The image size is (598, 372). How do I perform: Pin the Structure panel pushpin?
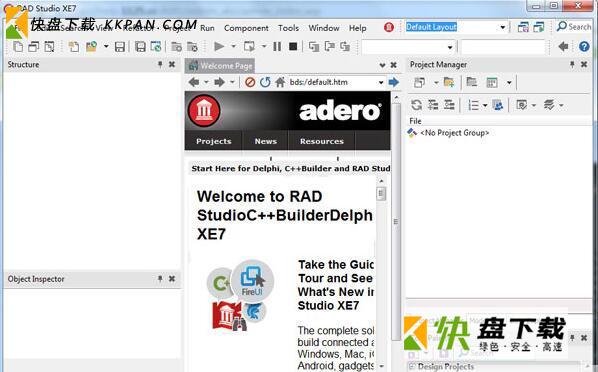pos(160,64)
